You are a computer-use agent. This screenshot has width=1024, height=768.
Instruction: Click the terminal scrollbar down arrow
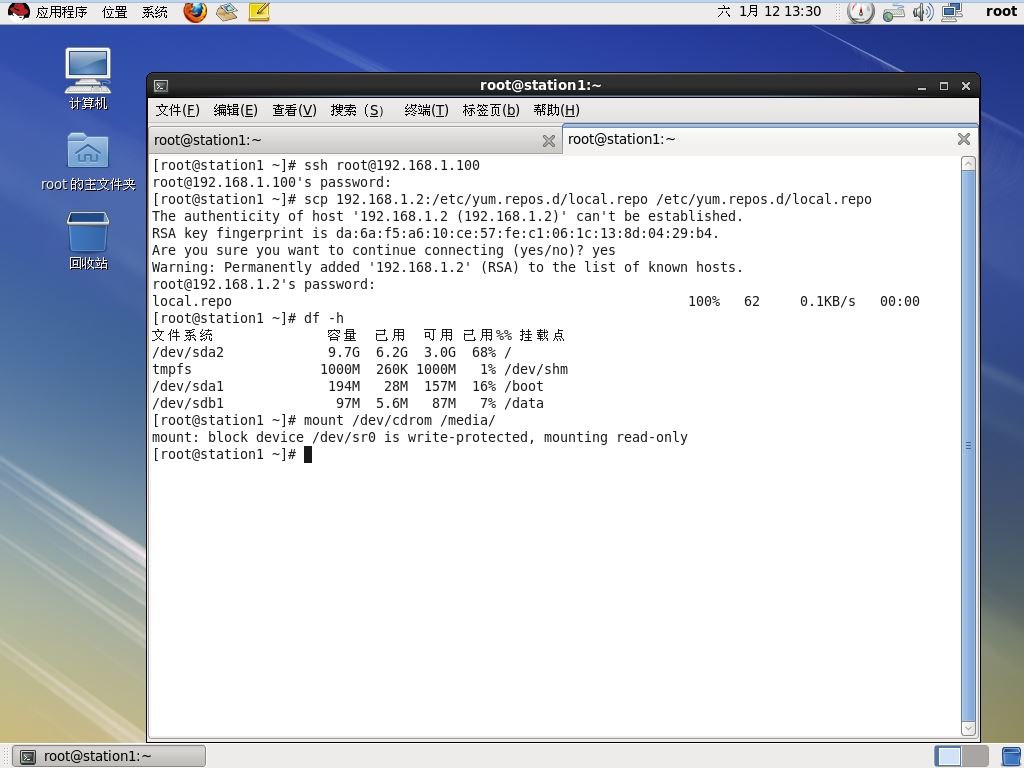(968, 728)
